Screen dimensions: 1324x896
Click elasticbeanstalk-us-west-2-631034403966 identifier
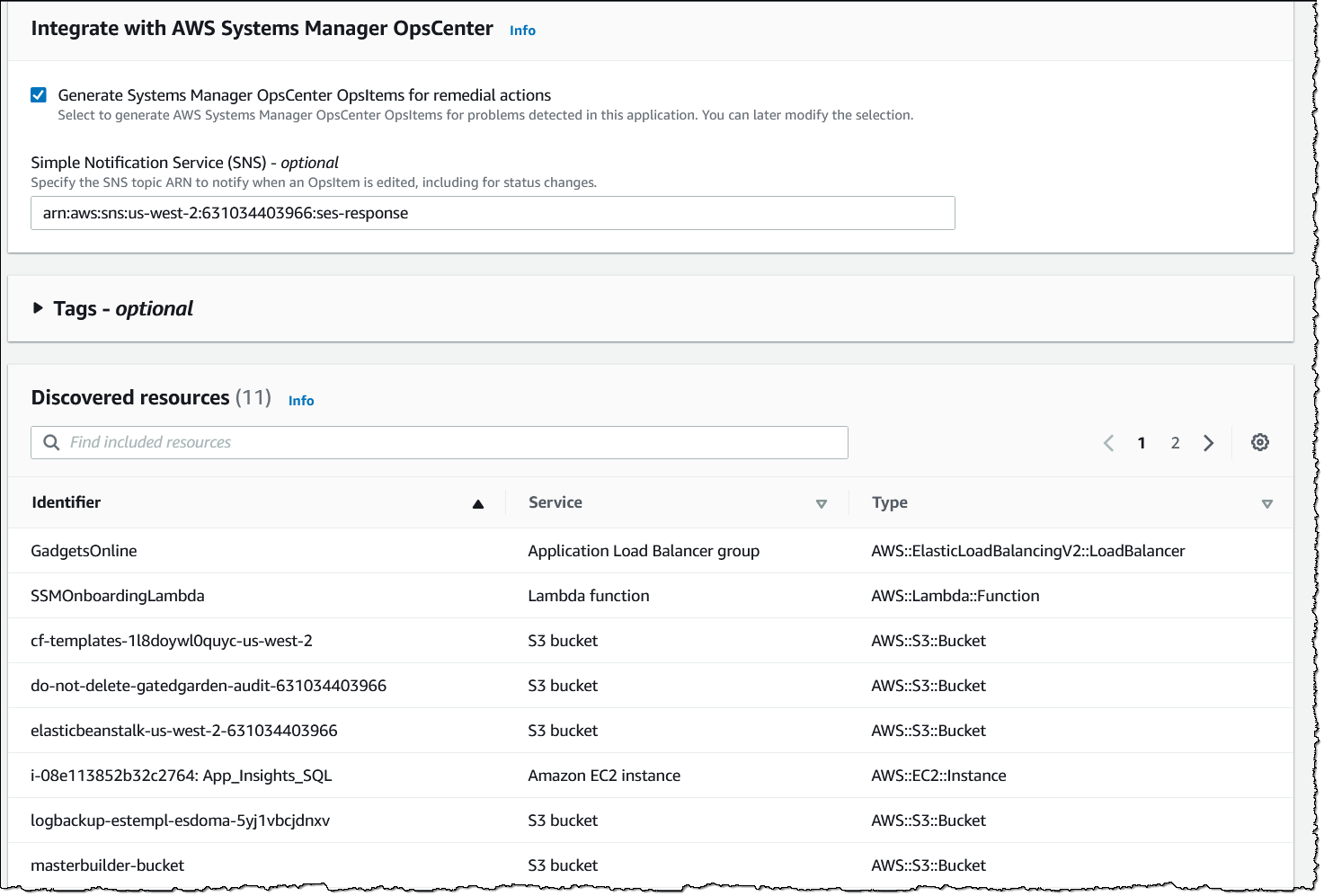[184, 731]
